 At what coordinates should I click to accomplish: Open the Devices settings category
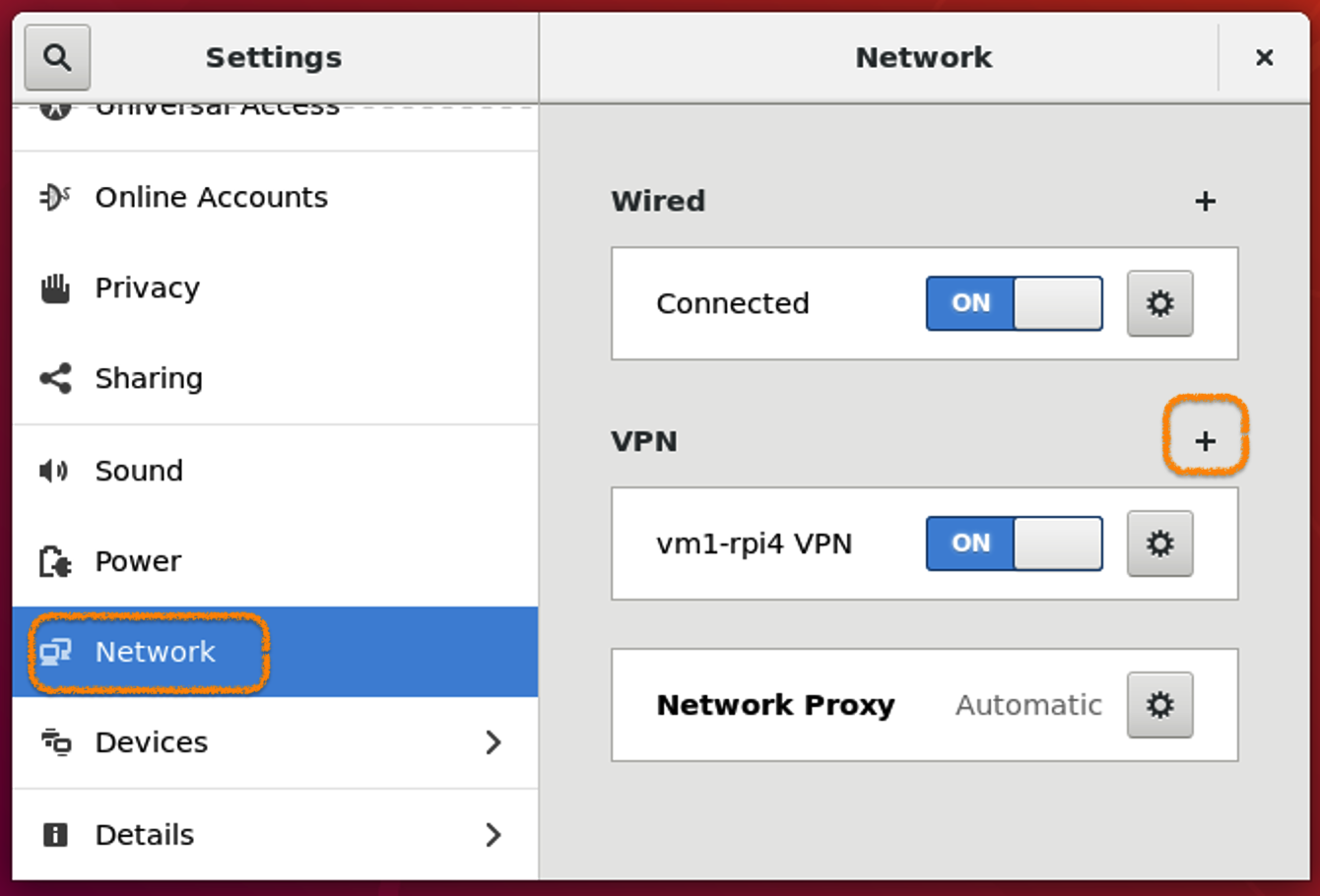click(152, 742)
